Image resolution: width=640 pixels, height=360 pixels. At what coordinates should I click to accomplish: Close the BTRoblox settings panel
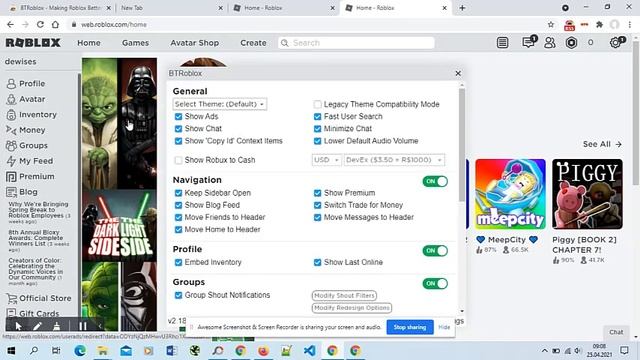(x=458, y=73)
